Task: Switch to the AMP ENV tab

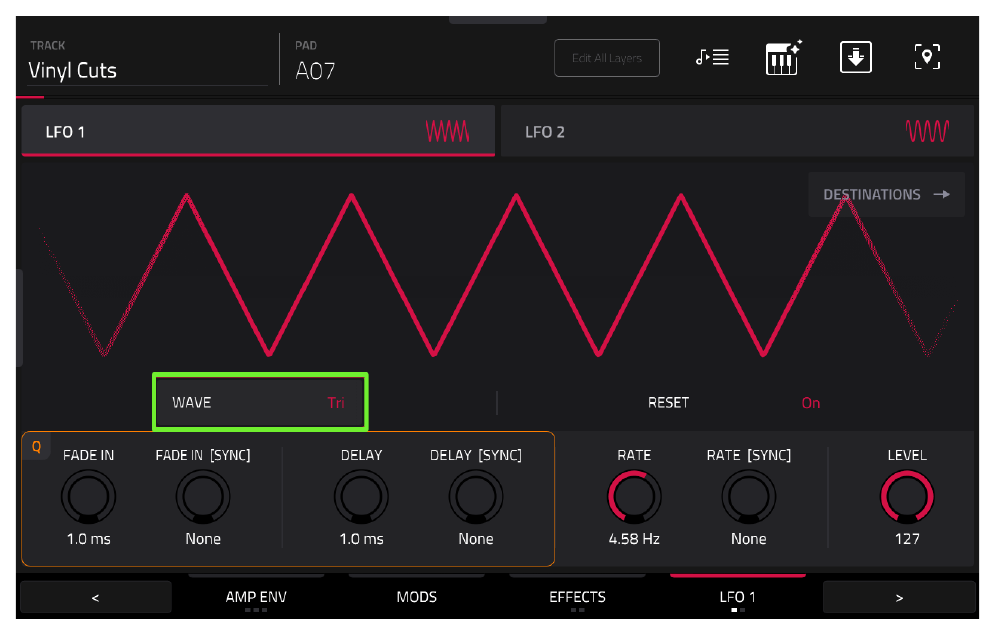Action: click(x=256, y=597)
